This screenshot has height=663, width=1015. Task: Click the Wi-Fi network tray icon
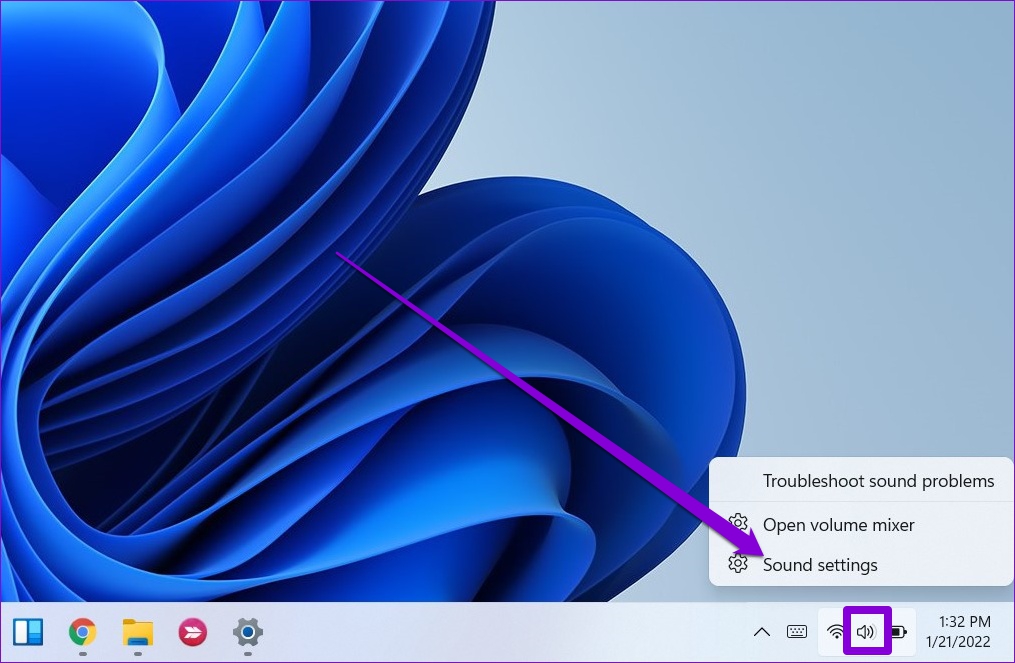[836, 632]
